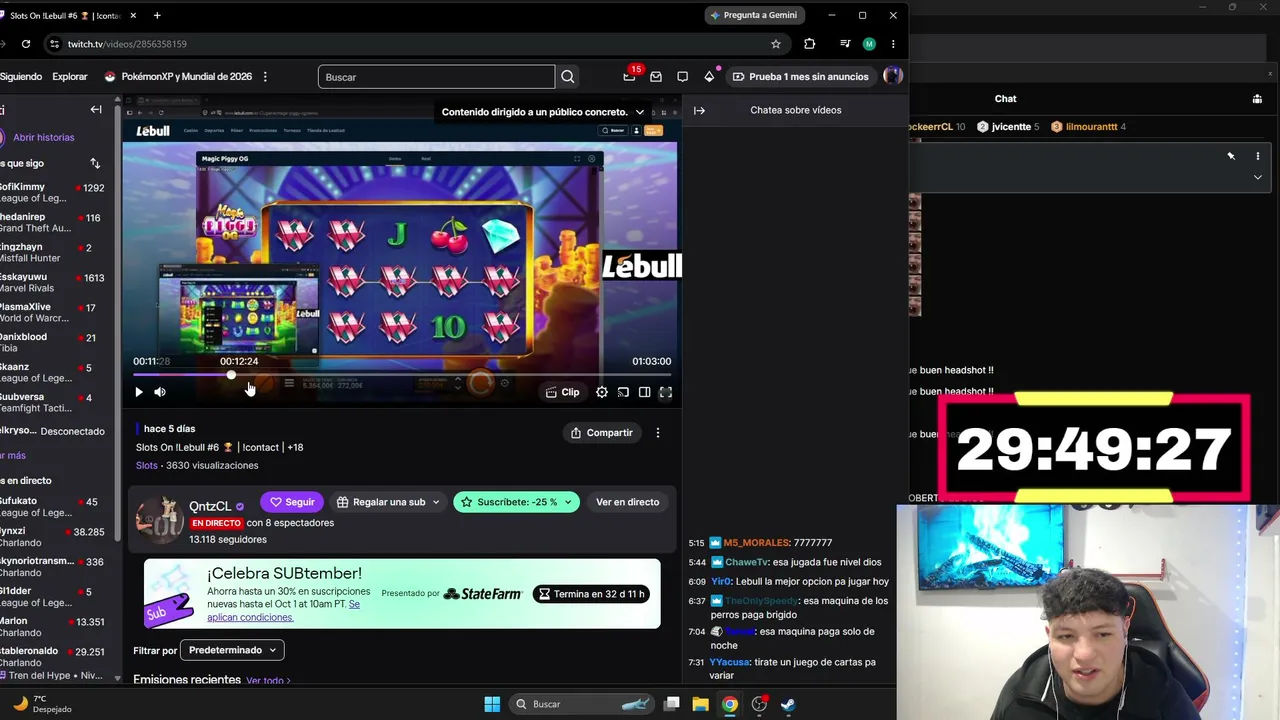Click QntzCL channel avatar

159,518
